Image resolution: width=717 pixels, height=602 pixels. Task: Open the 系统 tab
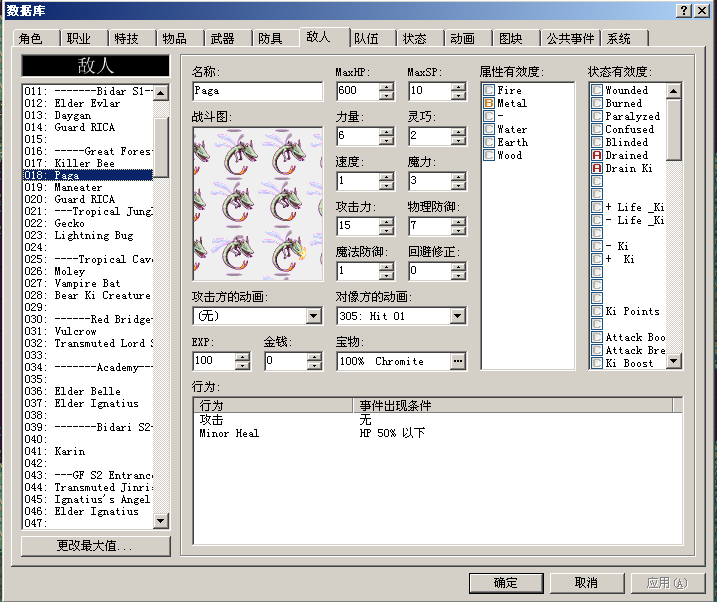pos(625,38)
